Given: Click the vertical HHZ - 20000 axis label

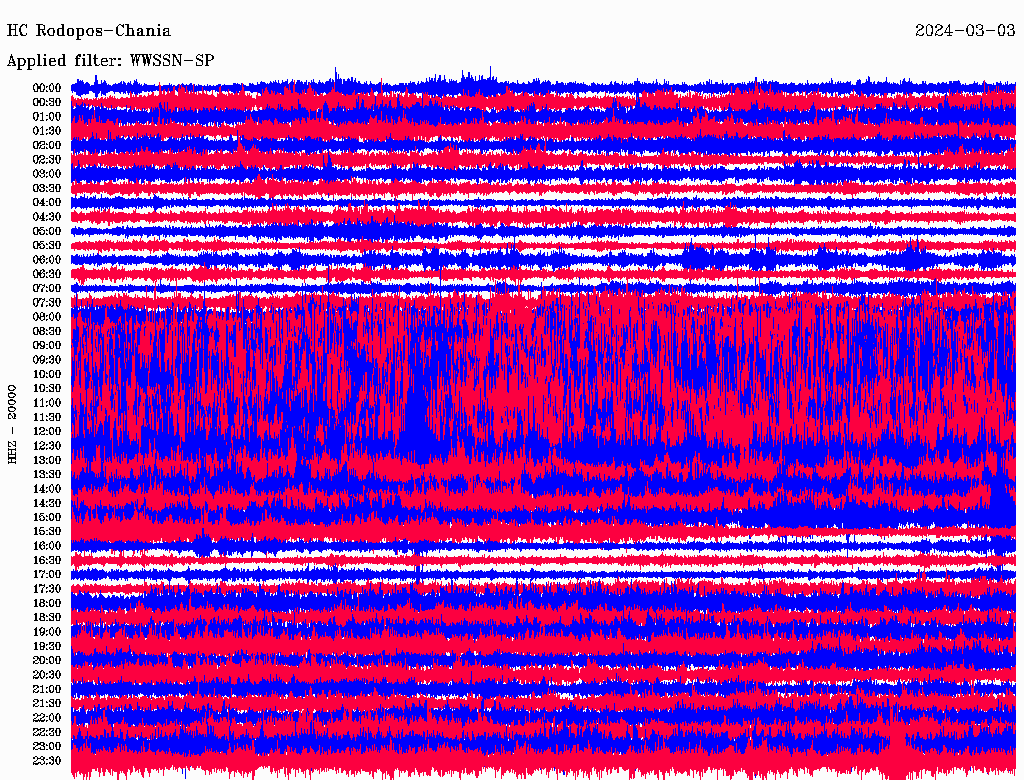Looking at the screenshot, I should [x=13, y=423].
